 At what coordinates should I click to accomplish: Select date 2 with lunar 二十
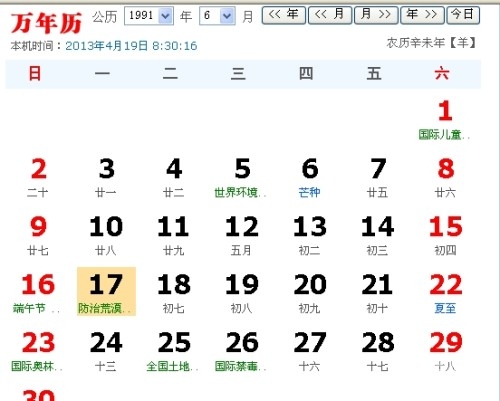click(38, 178)
